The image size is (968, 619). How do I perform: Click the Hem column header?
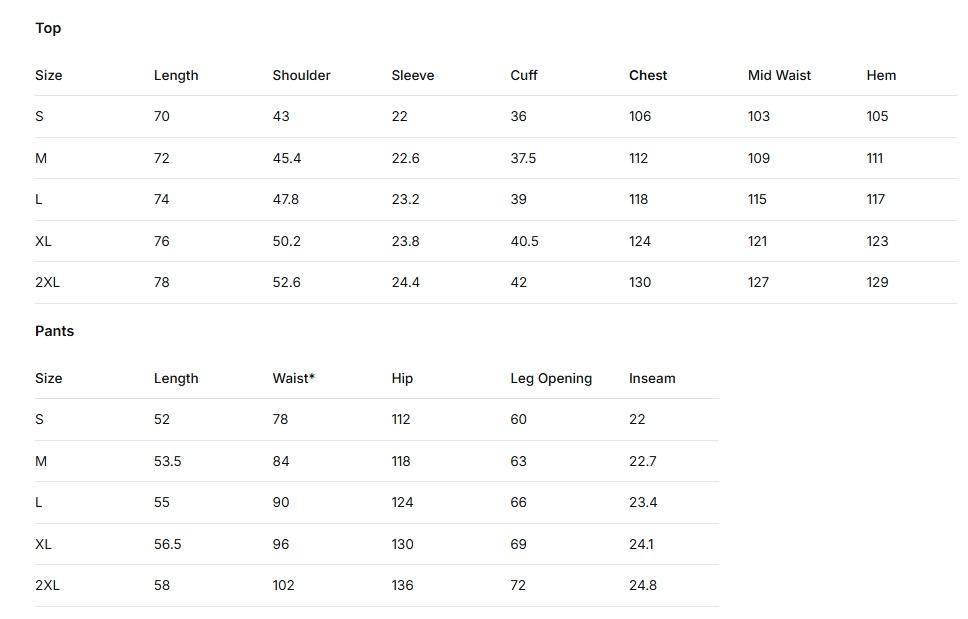click(x=881, y=75)
